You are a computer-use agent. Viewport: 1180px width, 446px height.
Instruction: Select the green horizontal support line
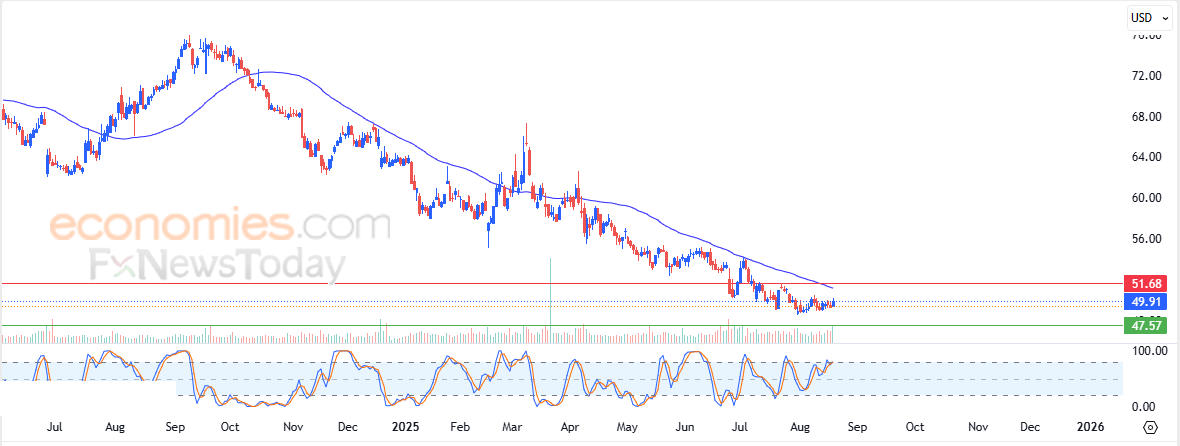coord(561,326)
